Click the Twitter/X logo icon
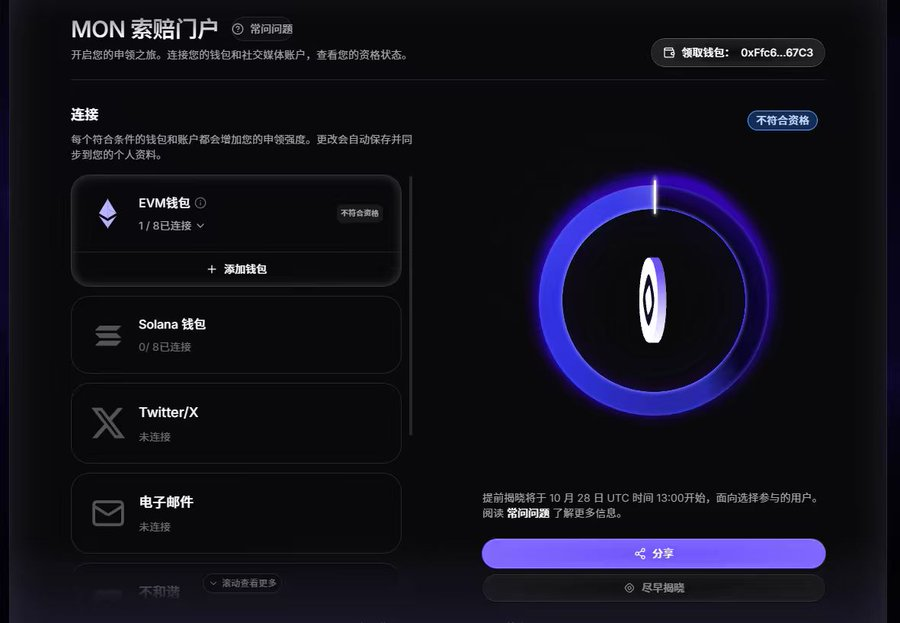The image size is (900, 623). click(x=108, y=423)
